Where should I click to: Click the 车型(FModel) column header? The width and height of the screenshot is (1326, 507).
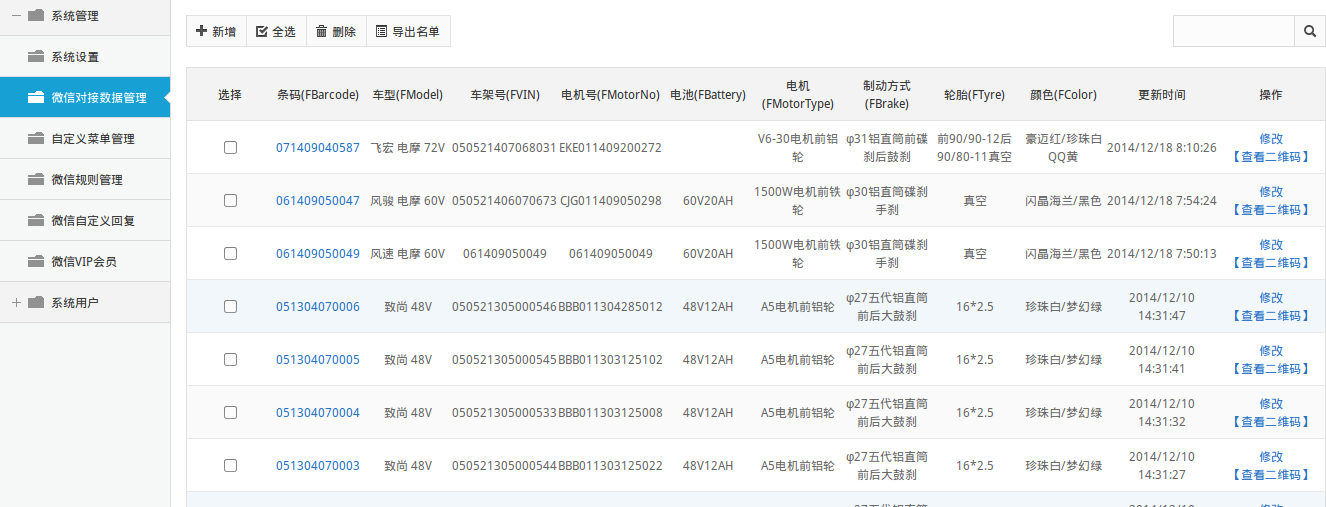(x=408, y=95)
